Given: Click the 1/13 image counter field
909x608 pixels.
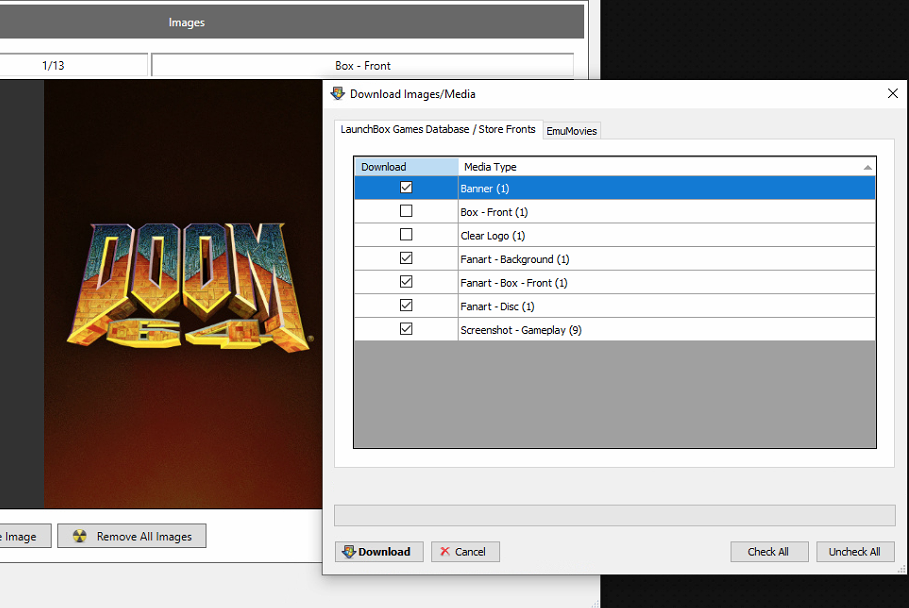Looking at the screenshot, I should [x=73, y=65].
